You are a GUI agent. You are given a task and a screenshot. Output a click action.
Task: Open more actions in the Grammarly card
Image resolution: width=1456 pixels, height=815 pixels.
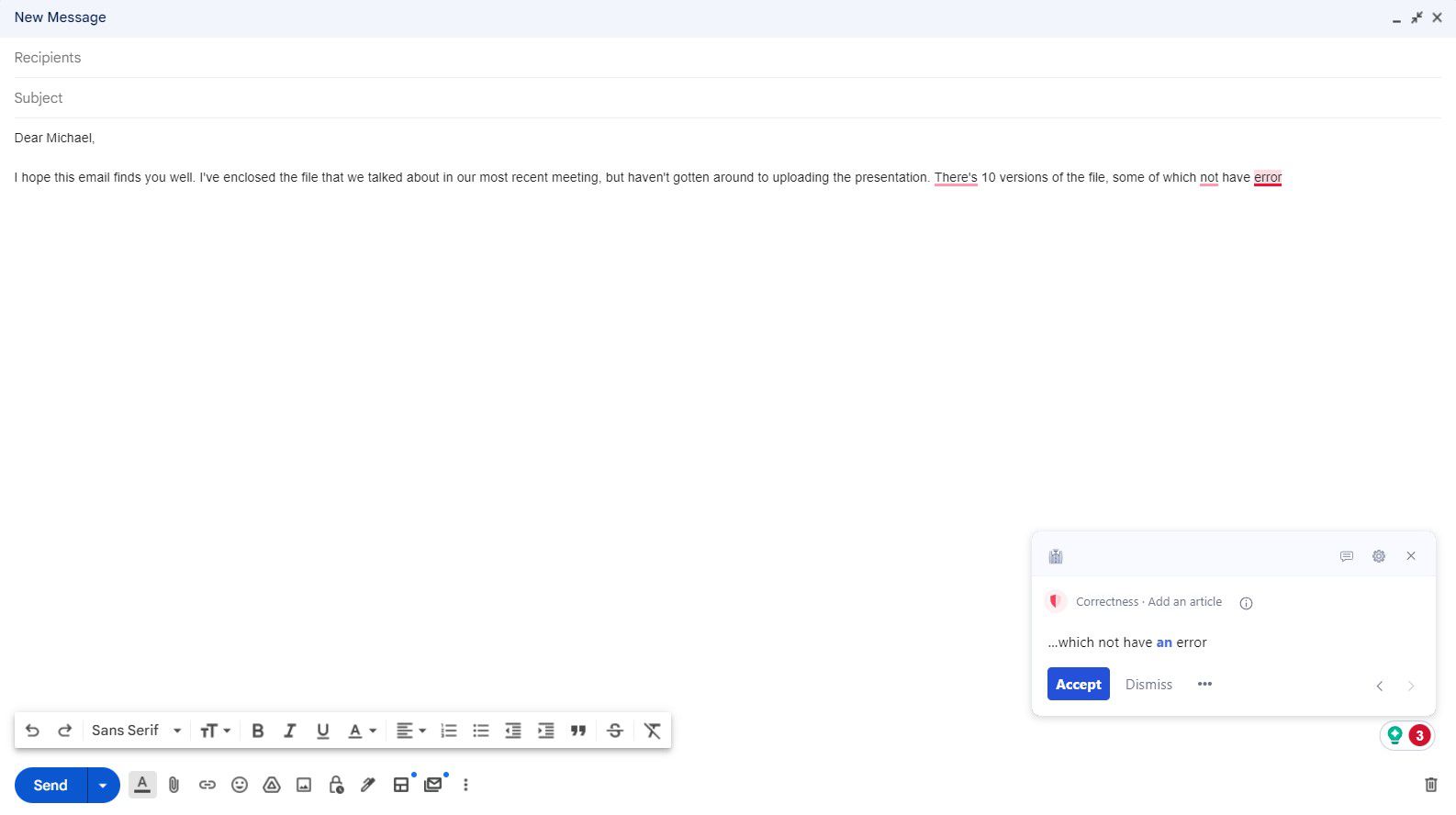[1205, 684]
